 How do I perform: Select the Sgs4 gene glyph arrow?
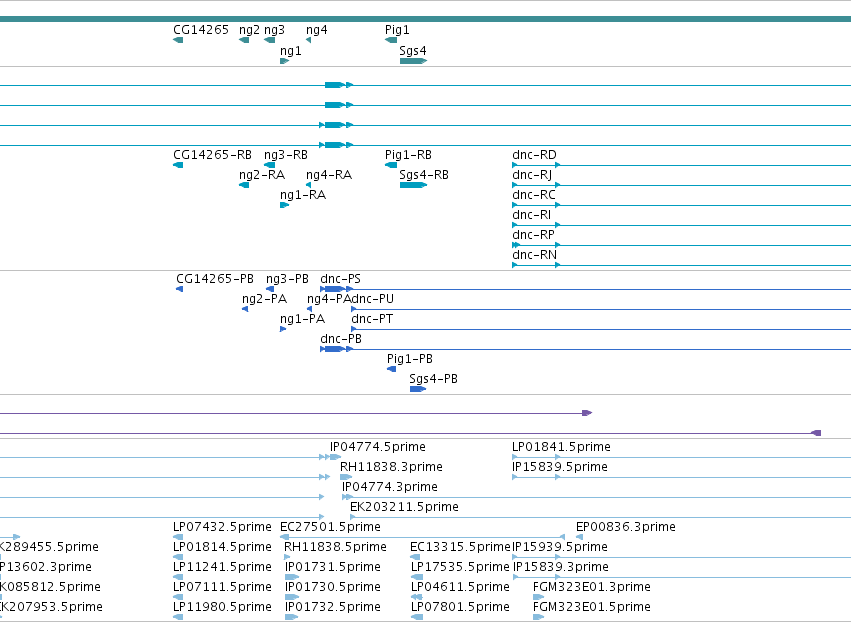point(414,61)
